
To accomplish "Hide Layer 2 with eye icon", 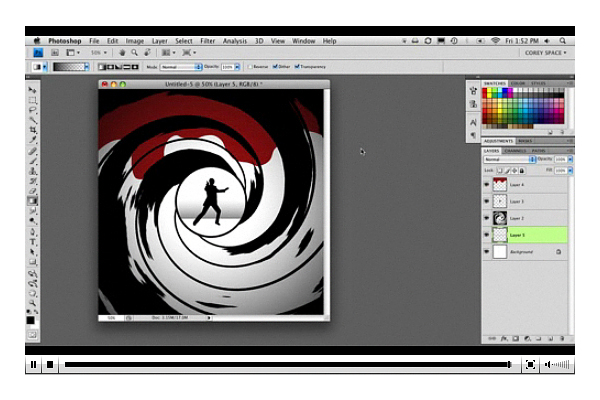I will coord(487,218).
